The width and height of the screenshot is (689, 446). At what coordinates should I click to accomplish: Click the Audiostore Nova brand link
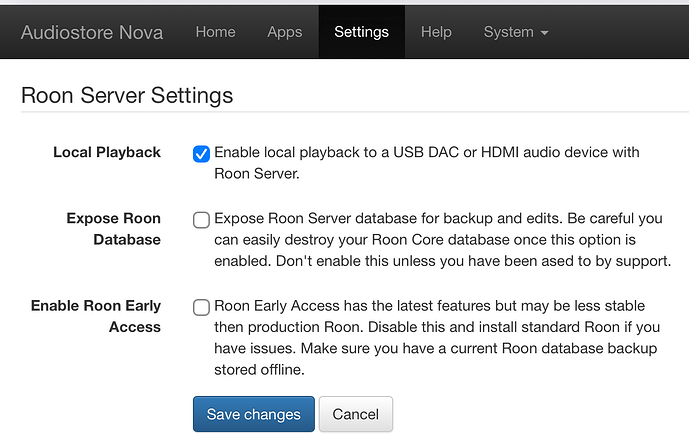[91, 32]
